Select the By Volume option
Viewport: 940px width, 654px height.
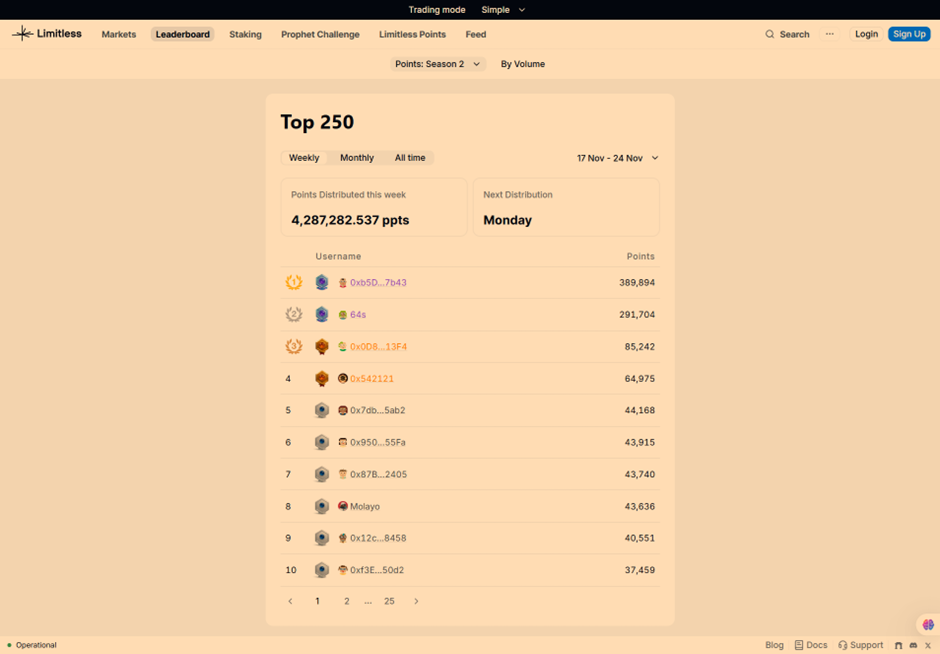522,63
